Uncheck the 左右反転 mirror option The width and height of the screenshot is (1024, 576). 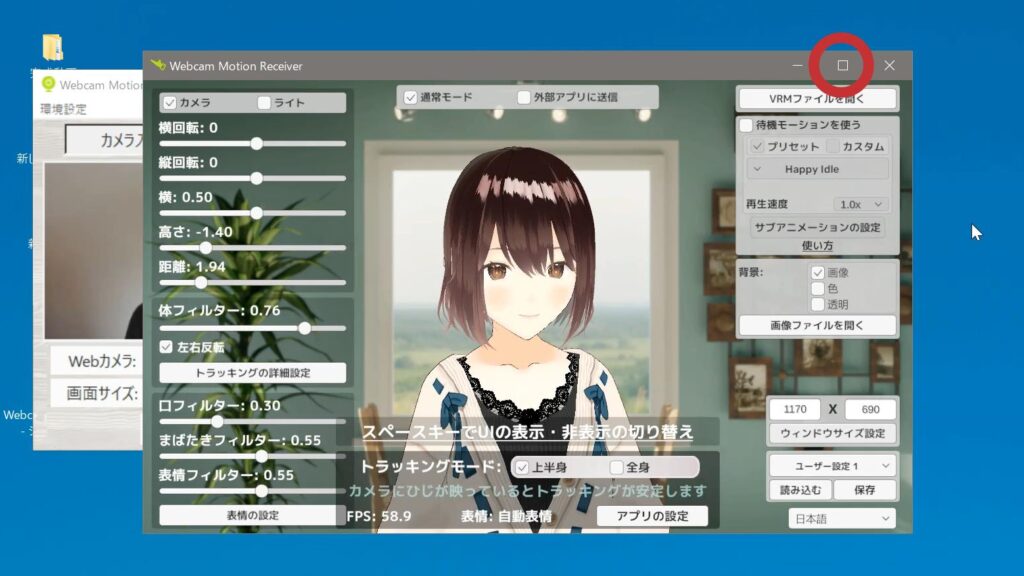click(x=168, y=347)
